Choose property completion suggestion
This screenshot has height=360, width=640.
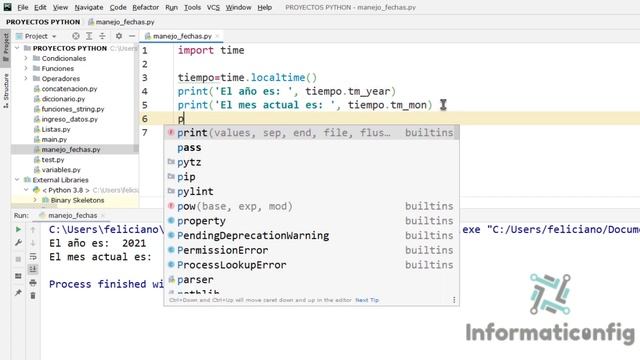click(x=311, y=221)
